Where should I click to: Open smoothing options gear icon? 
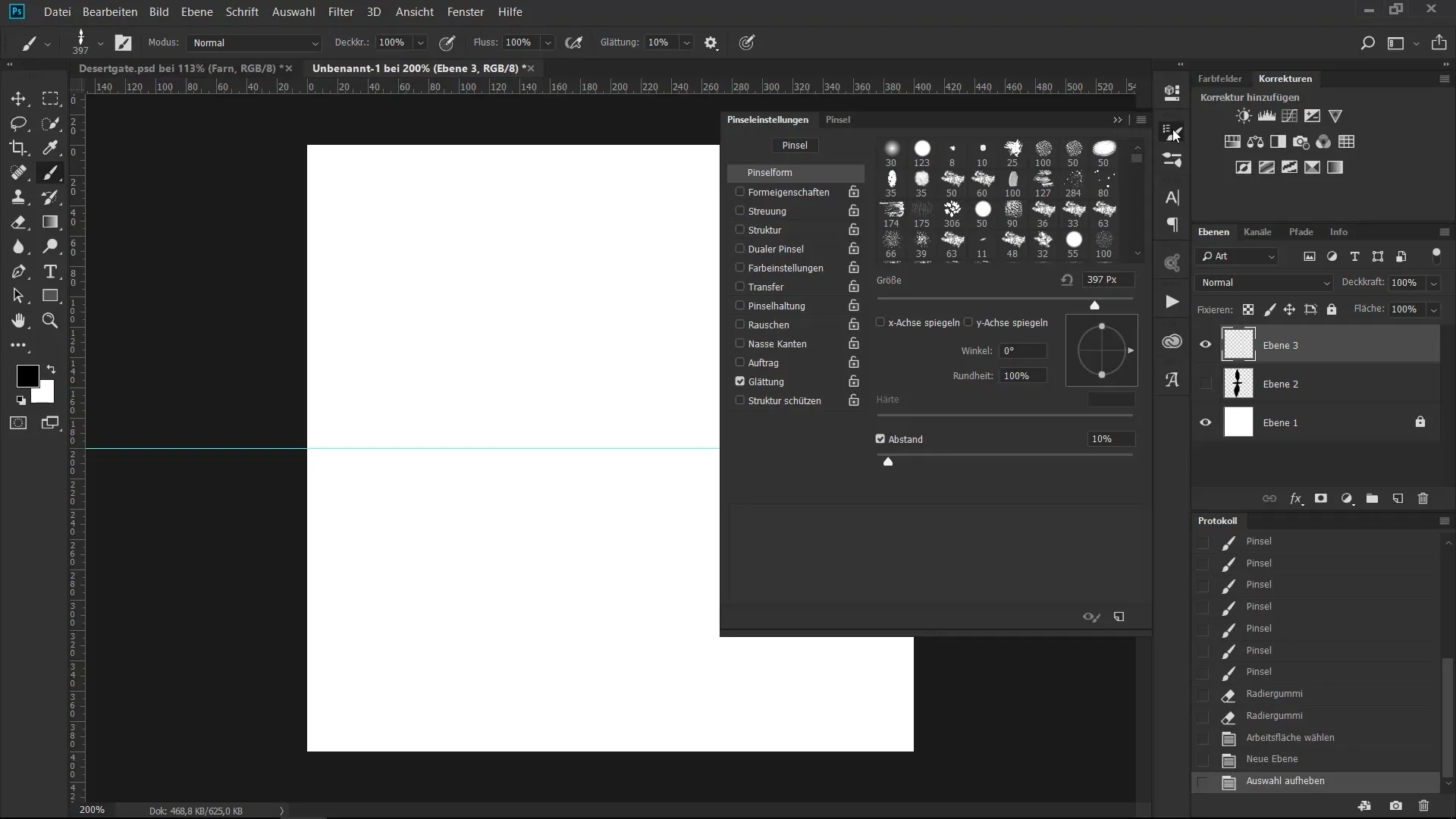point(711,43)
